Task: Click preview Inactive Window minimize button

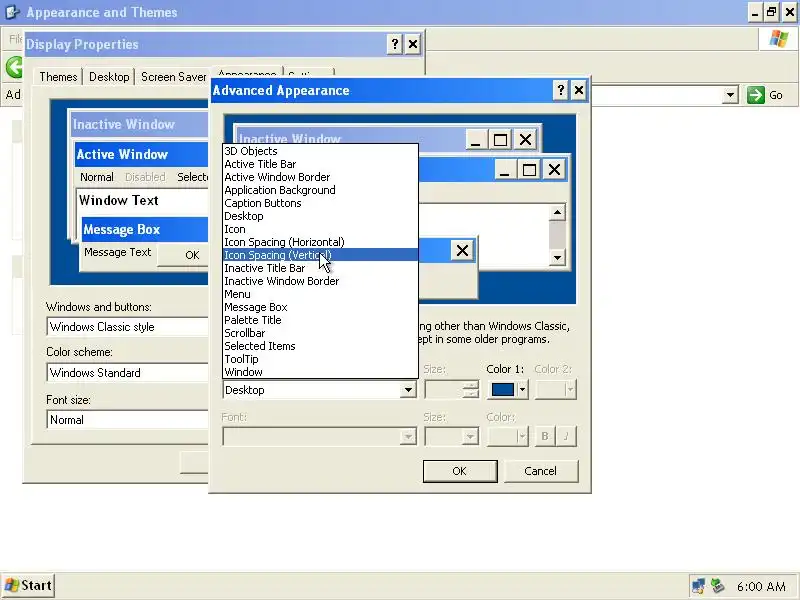Action: coord(476,139)
